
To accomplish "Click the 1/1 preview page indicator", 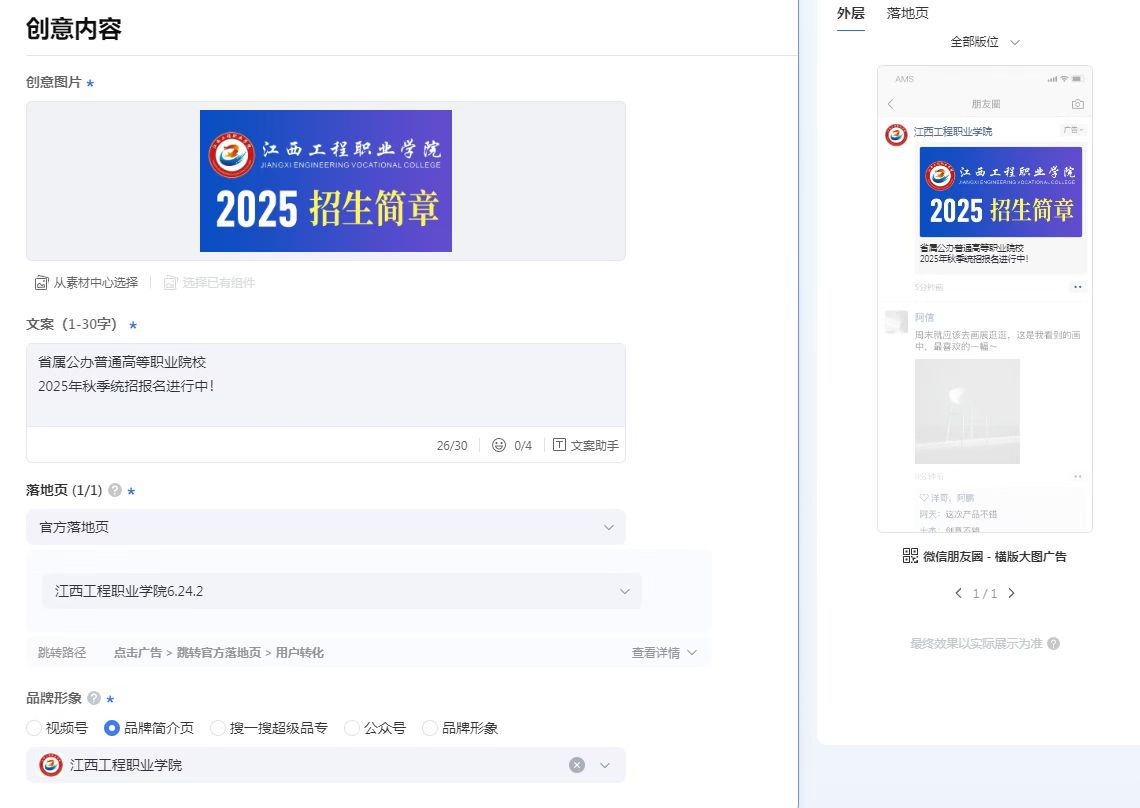I will coord(985,593).
